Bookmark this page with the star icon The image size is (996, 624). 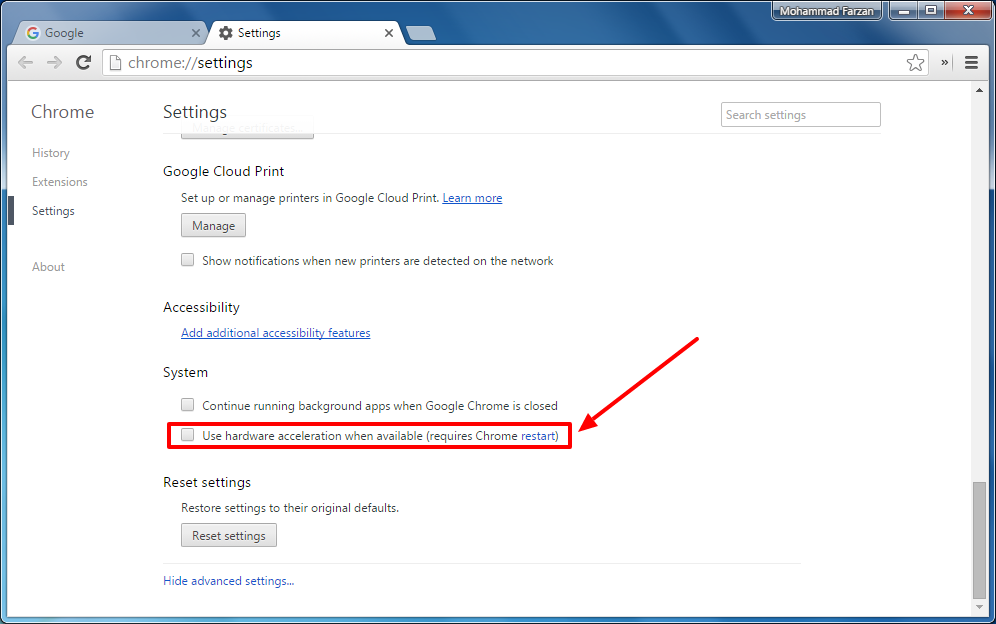pyautogui.click(x=915, y=62)
